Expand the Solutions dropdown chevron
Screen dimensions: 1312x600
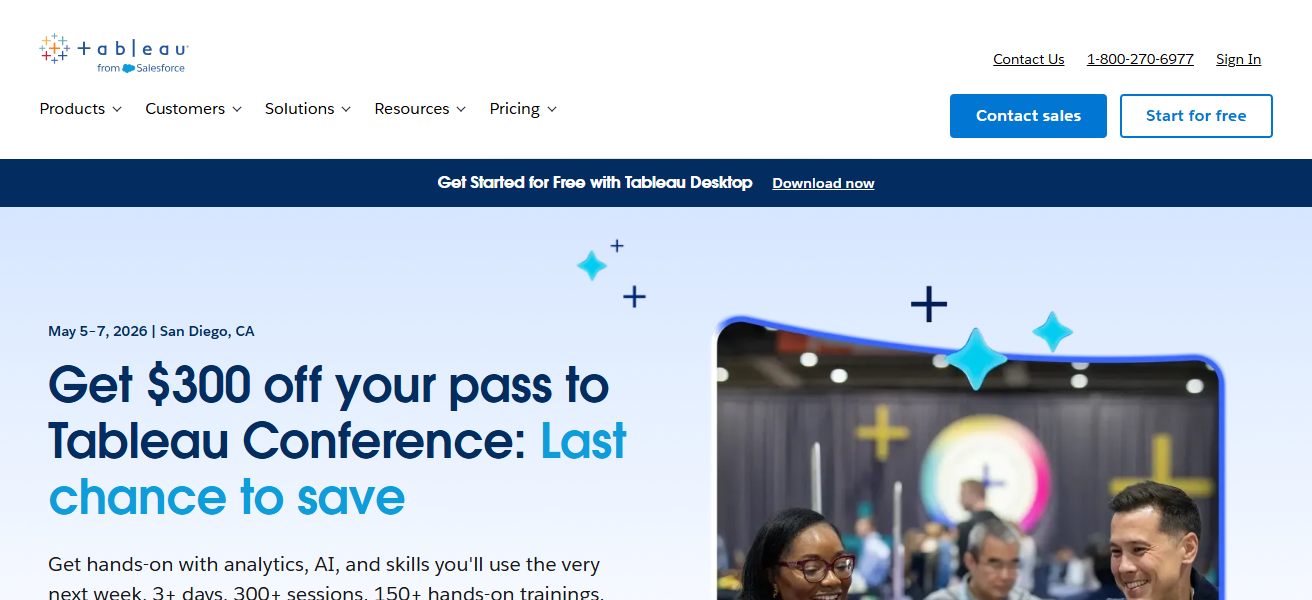[346, 109]
